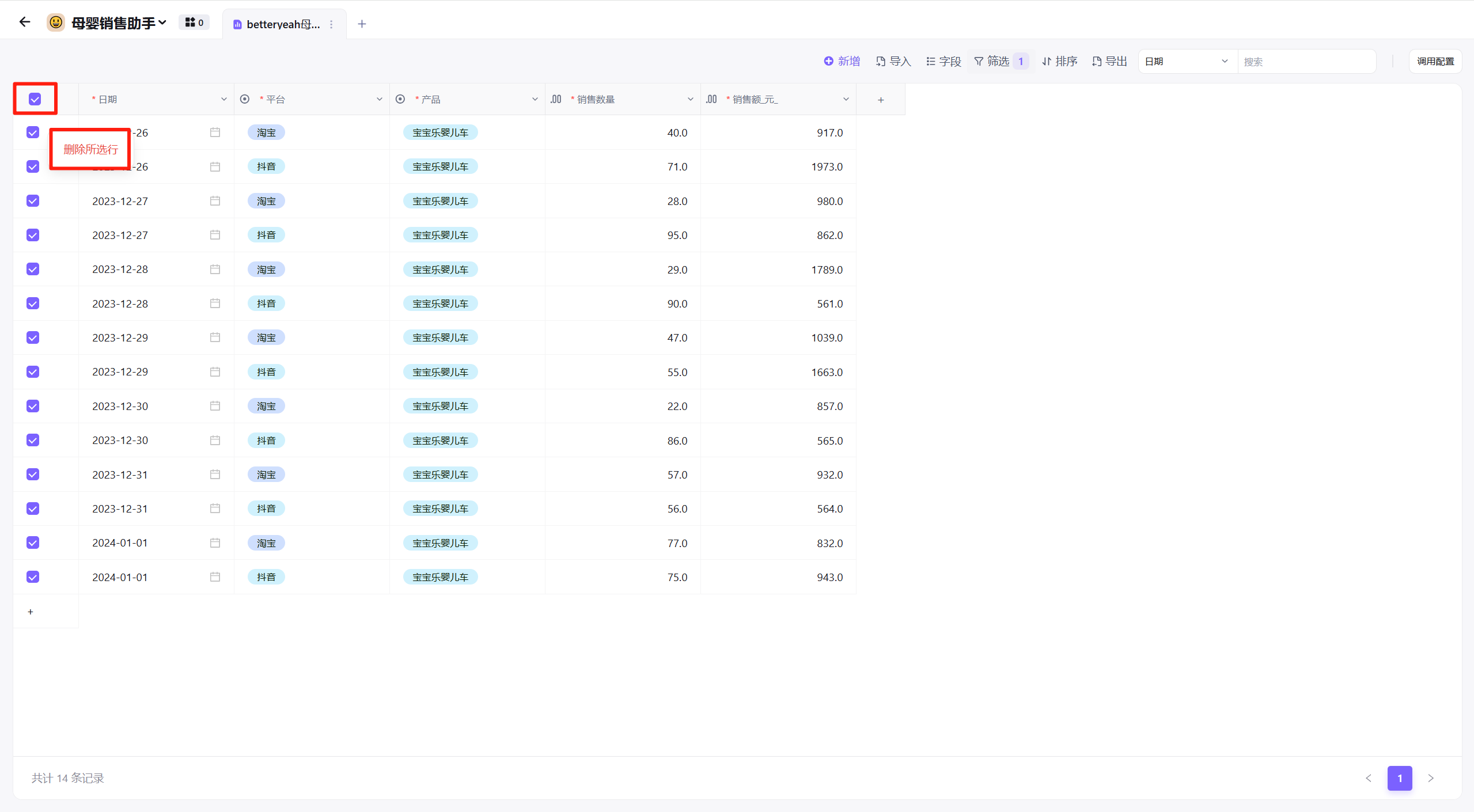The width and height of the screenshot is (1474, 812).
Task: Open calendar icon for 2023-12-27 淘宝 row
Action: [215, 201]
